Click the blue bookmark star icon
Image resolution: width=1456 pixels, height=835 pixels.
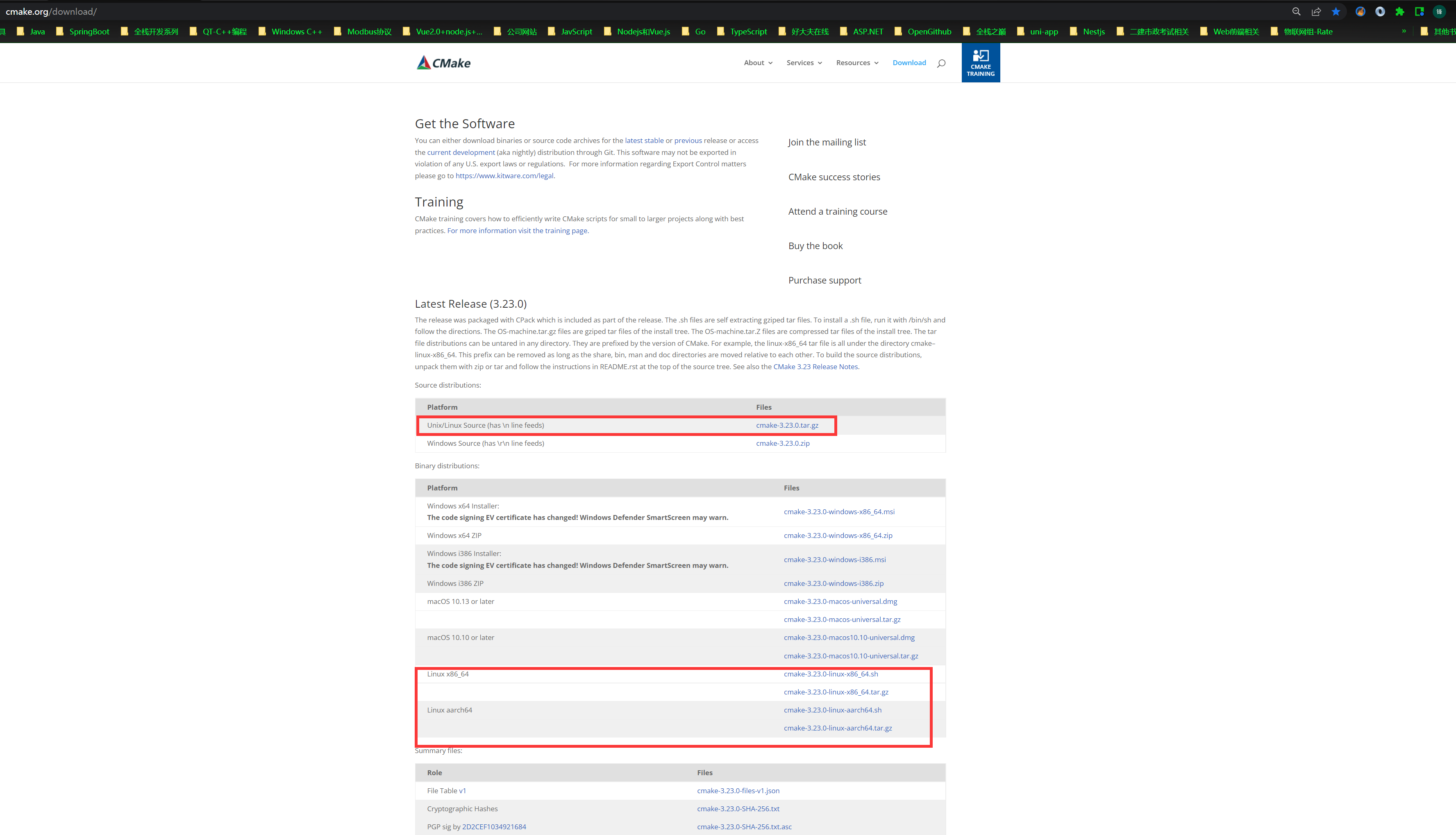1336,11
